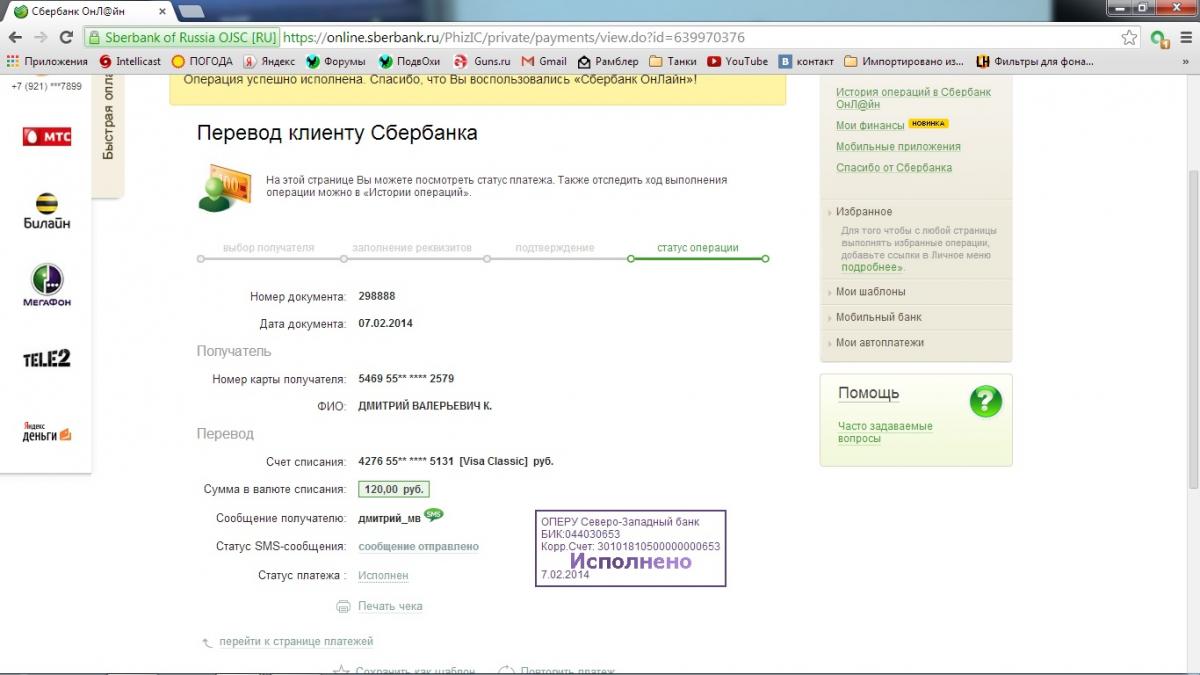The height and width of the screenshot is (675, 1200).
Task: Expand Мобильный банк section
Action: tap(878, 317)
